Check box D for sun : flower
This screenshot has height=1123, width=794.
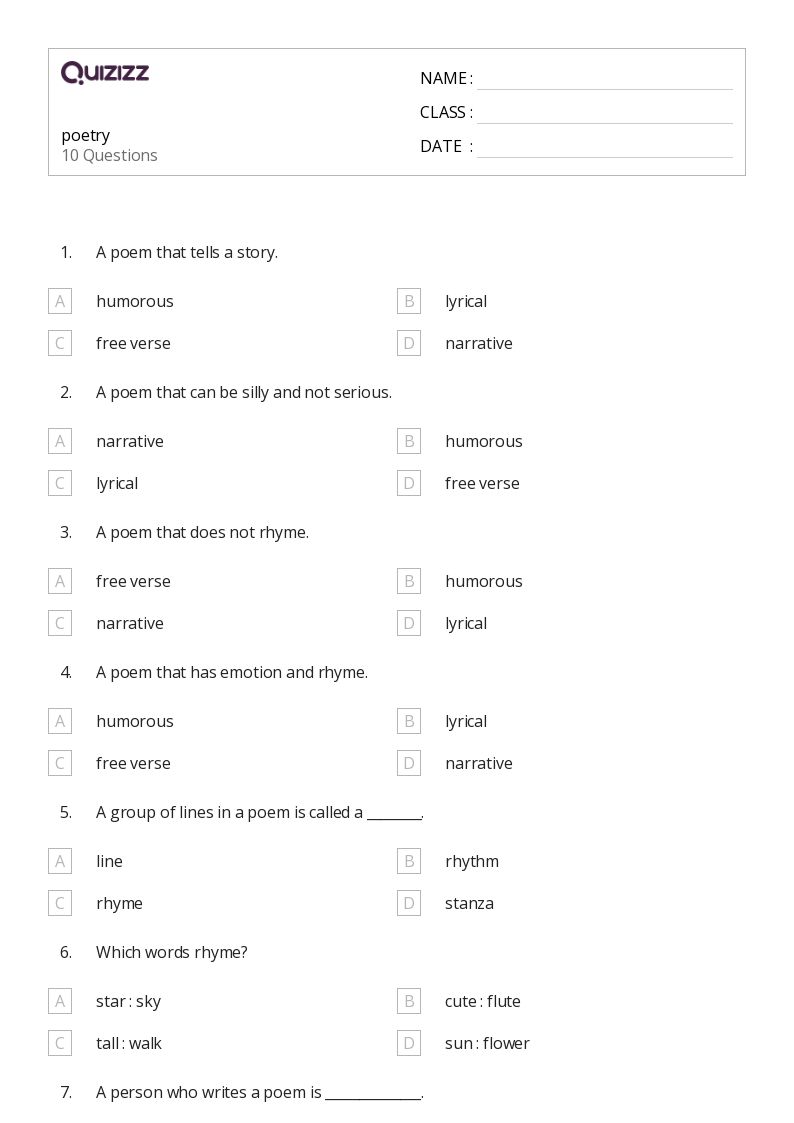point(409,1043)
